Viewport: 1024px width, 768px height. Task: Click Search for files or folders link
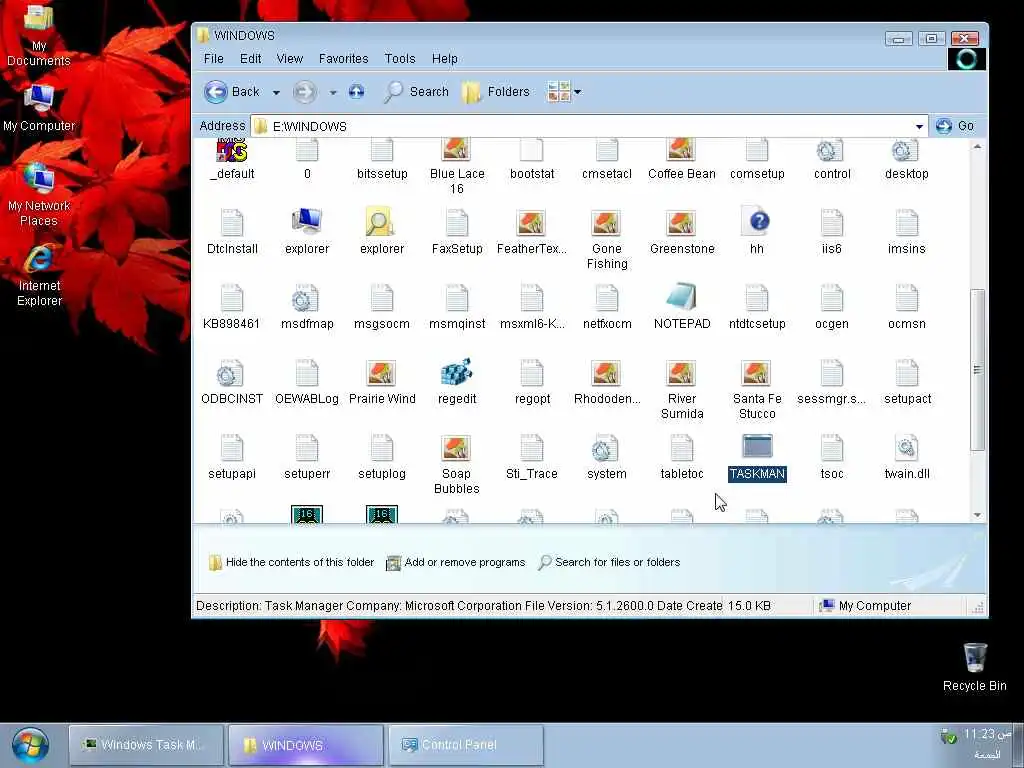click(609, 562)
